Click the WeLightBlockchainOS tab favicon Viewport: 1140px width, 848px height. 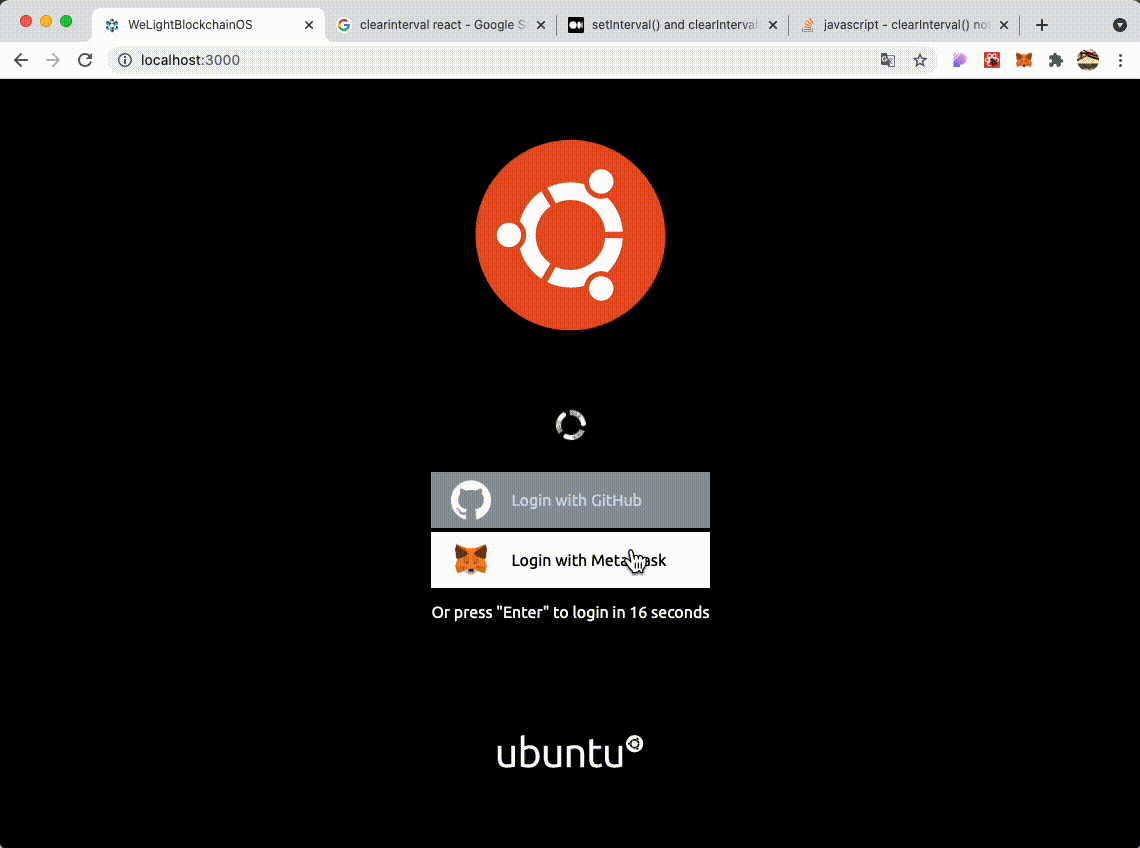[112, 25]
